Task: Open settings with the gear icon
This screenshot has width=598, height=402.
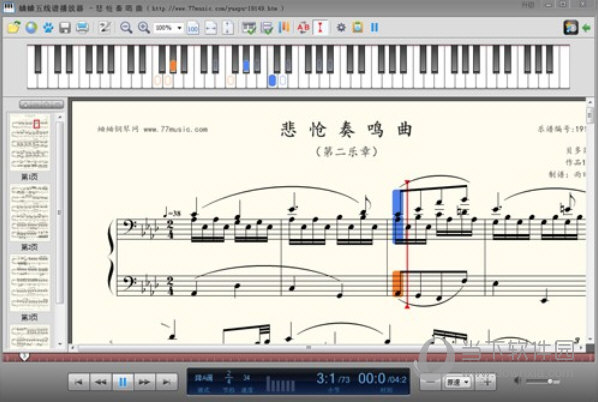Action: click(341, 27)
